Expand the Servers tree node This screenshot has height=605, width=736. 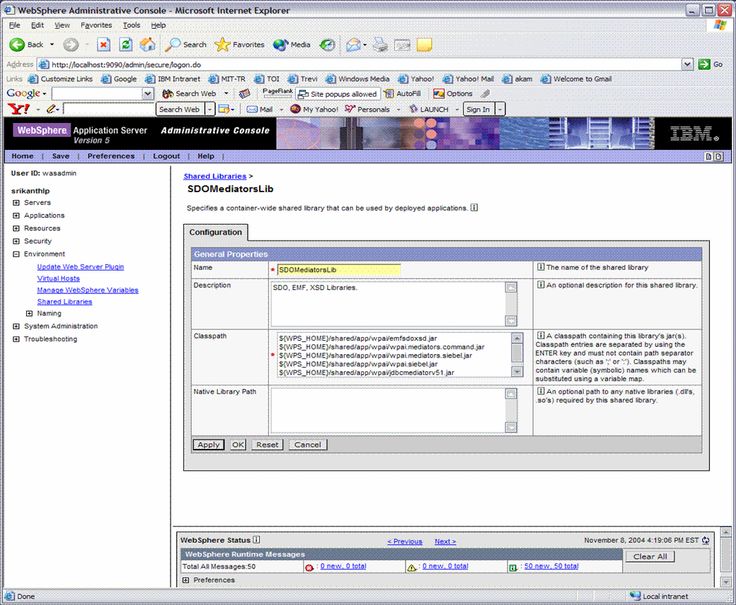(x=16, y=203)
